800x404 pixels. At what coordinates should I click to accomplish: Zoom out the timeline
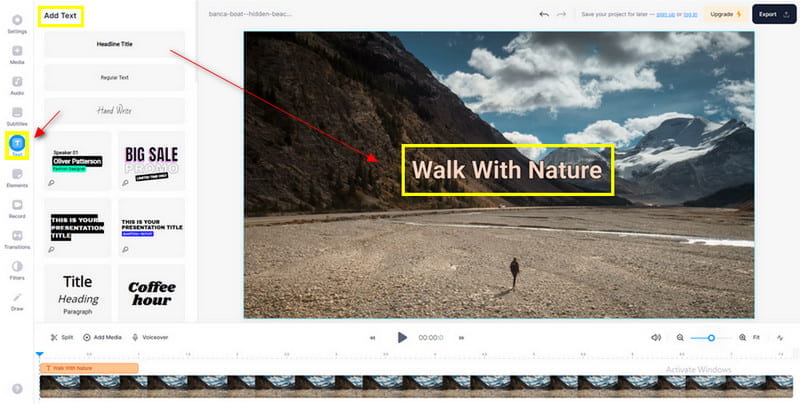tap(680, 338)
